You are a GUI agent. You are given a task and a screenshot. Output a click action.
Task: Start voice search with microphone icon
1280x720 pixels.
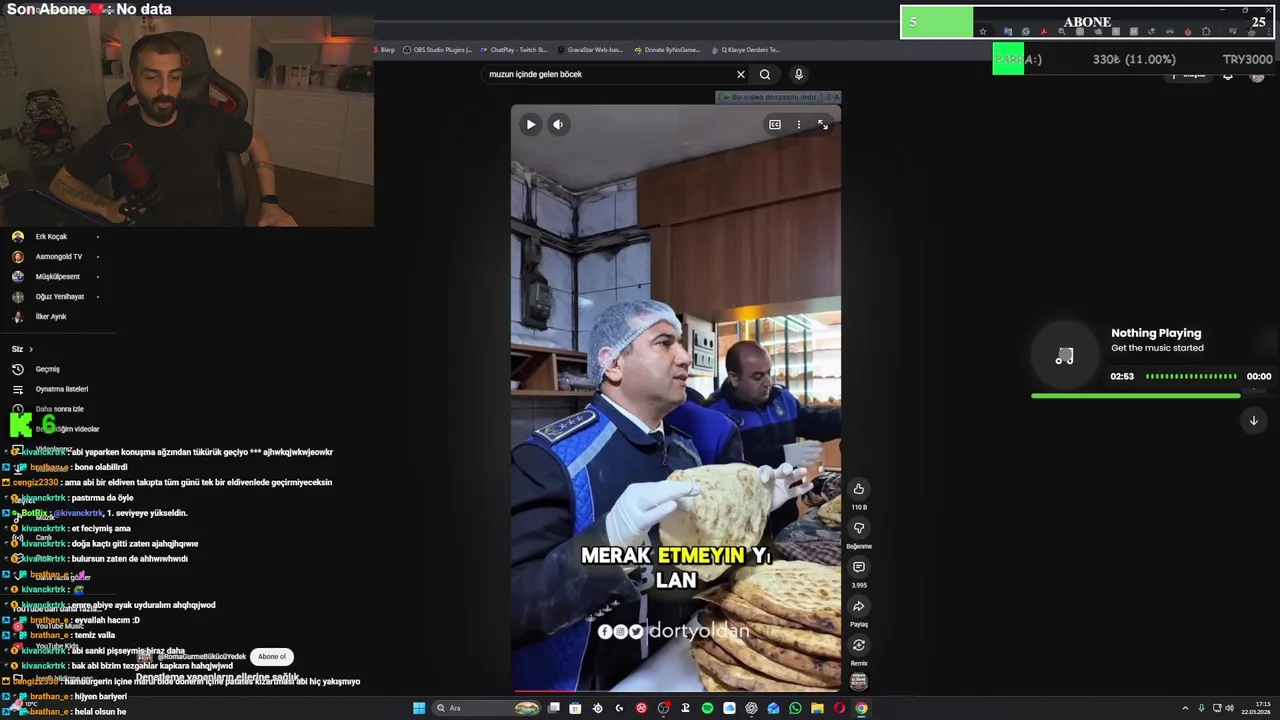coord(798,74)
